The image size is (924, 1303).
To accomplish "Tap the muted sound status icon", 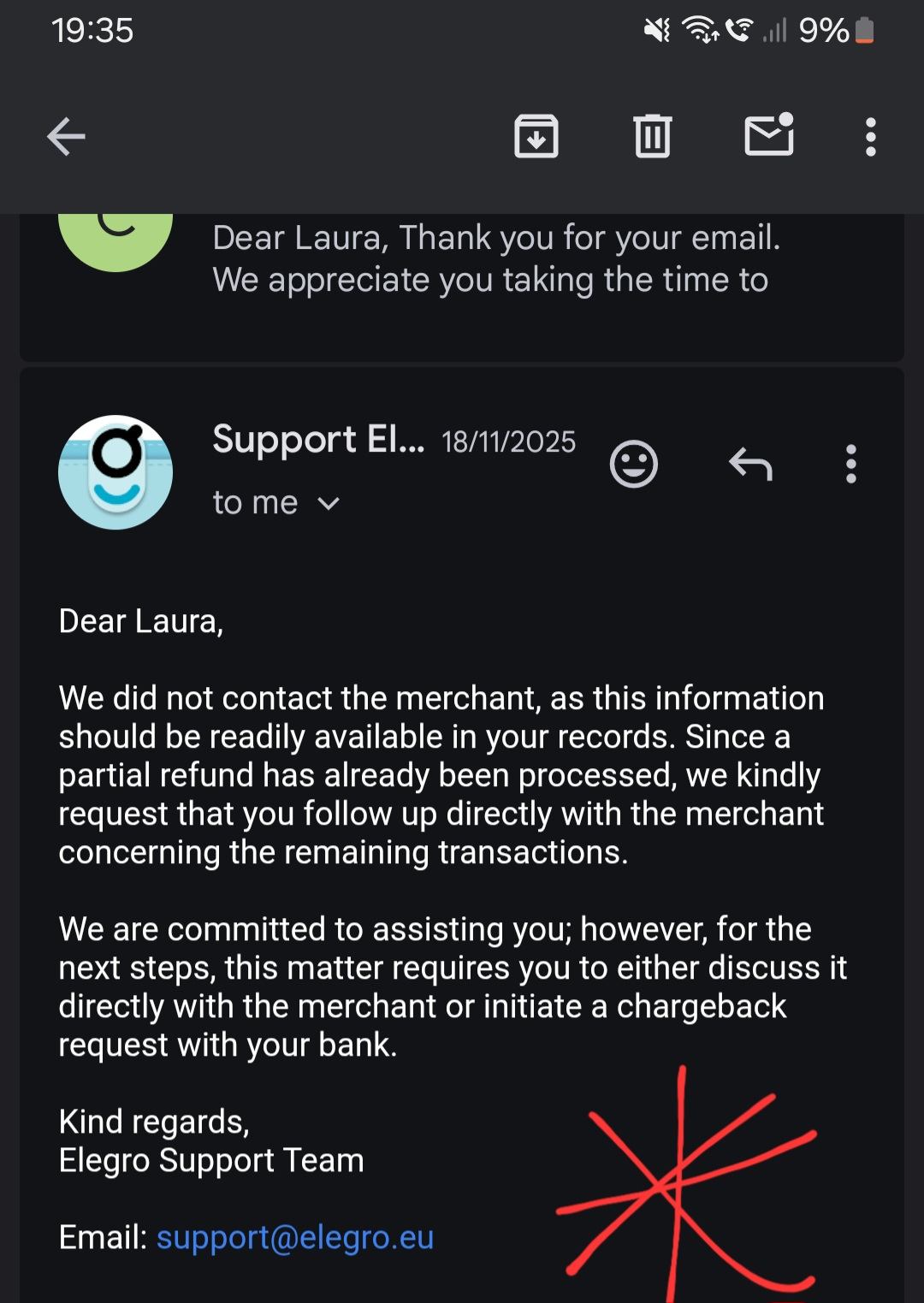I will coord(657,31).
